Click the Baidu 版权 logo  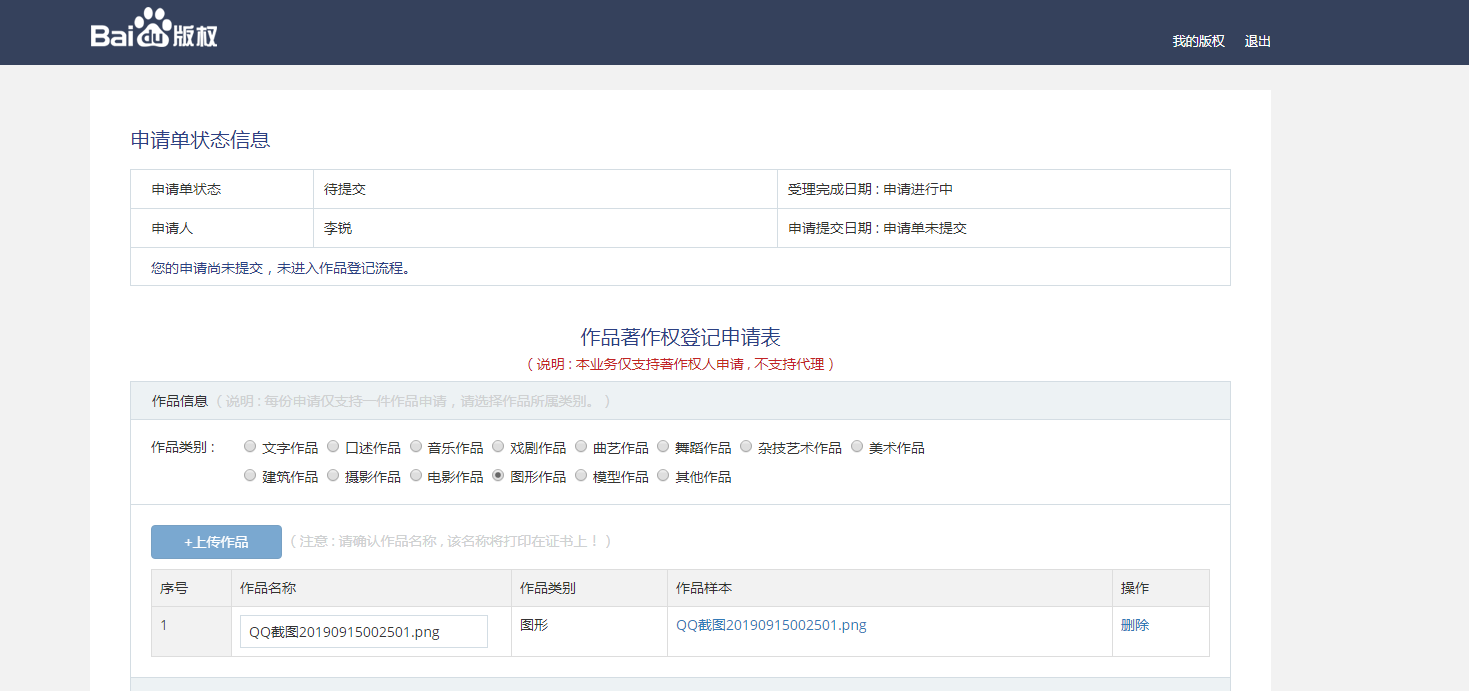(151, 31)
